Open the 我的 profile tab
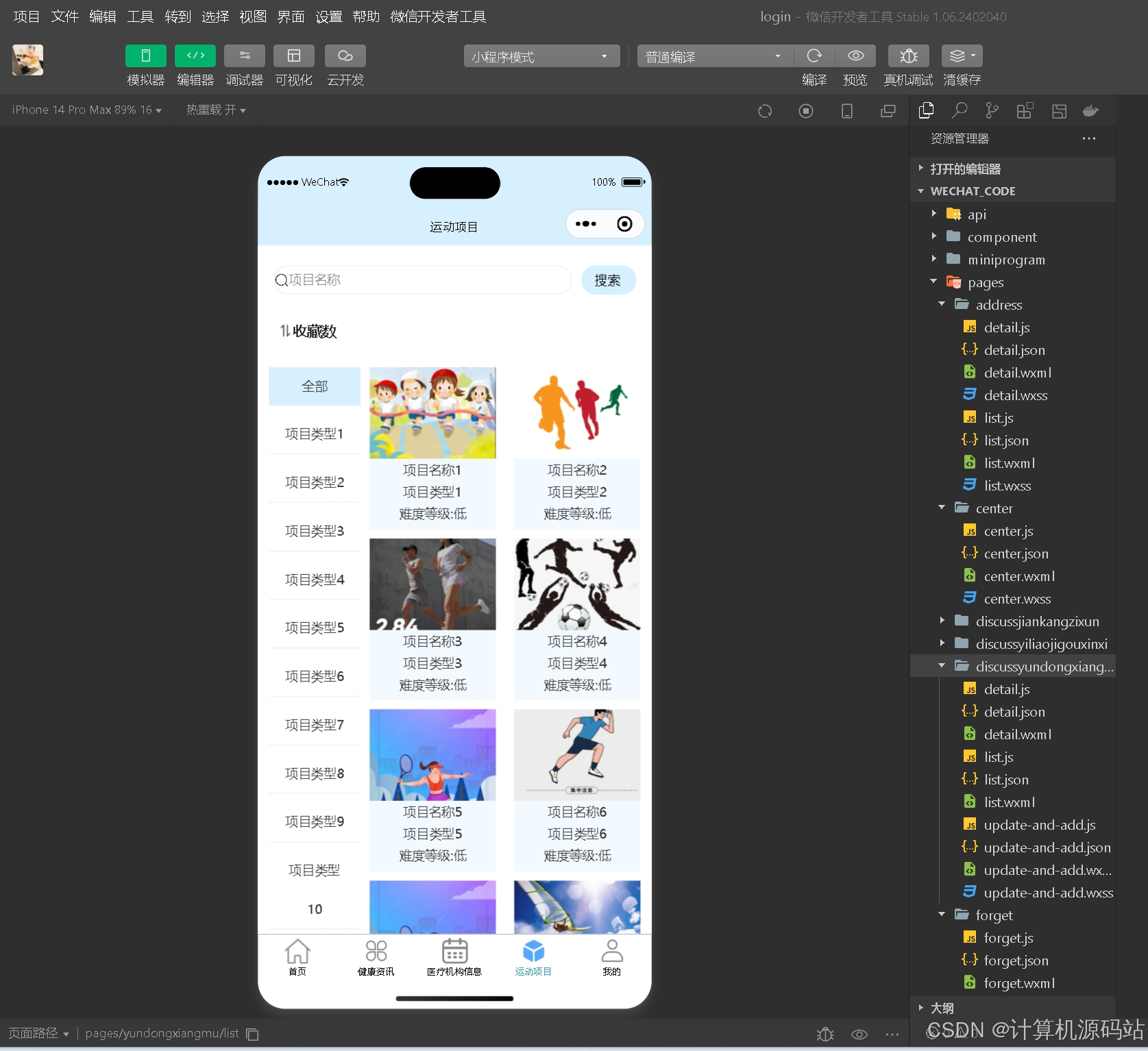The image size is (1148, 1051). [611, 957]
